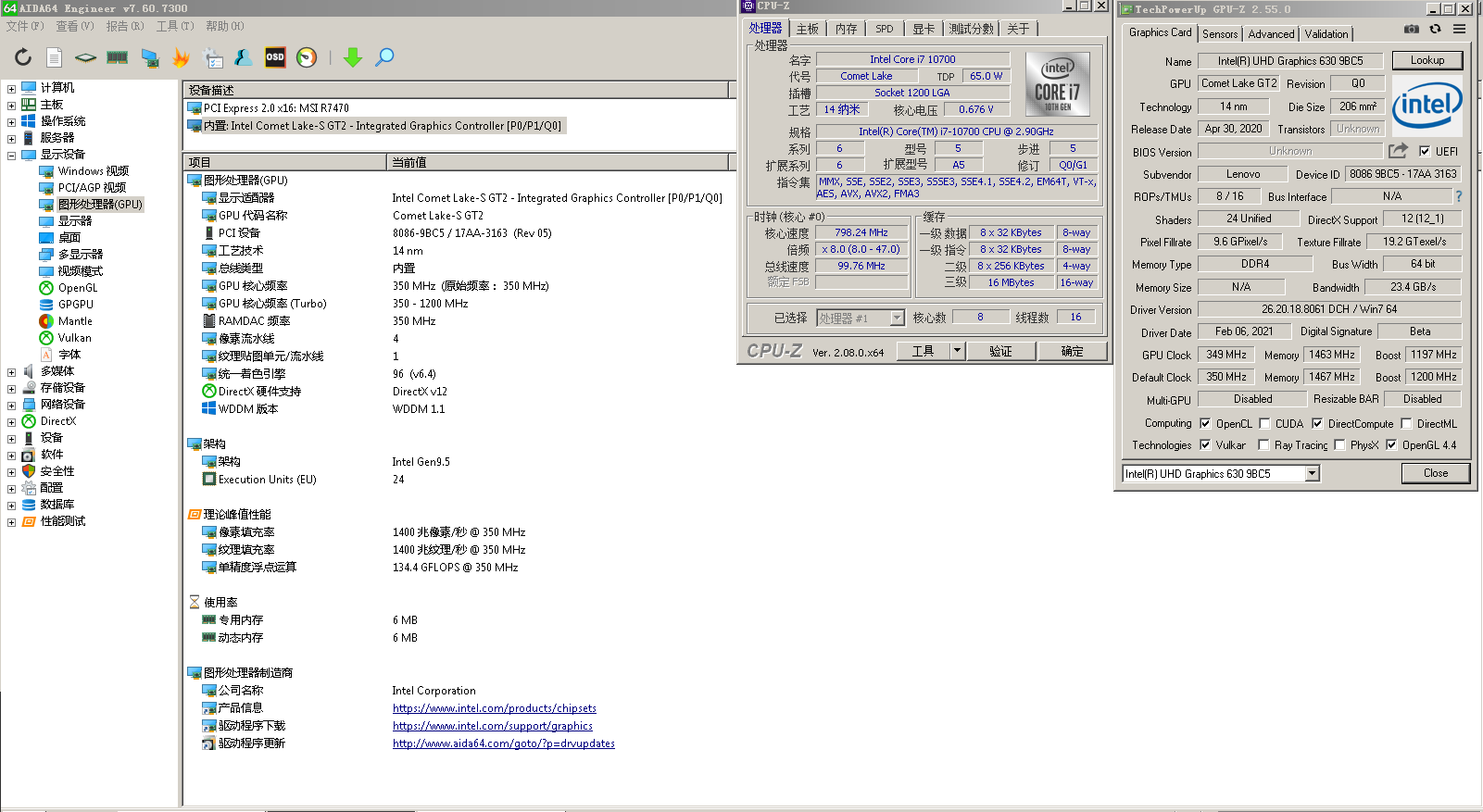Viewport: 1483px width, 812px height.
Task: Toggle the Vulkan checkbox in GPU-Z
Action: click(1205, 444)
